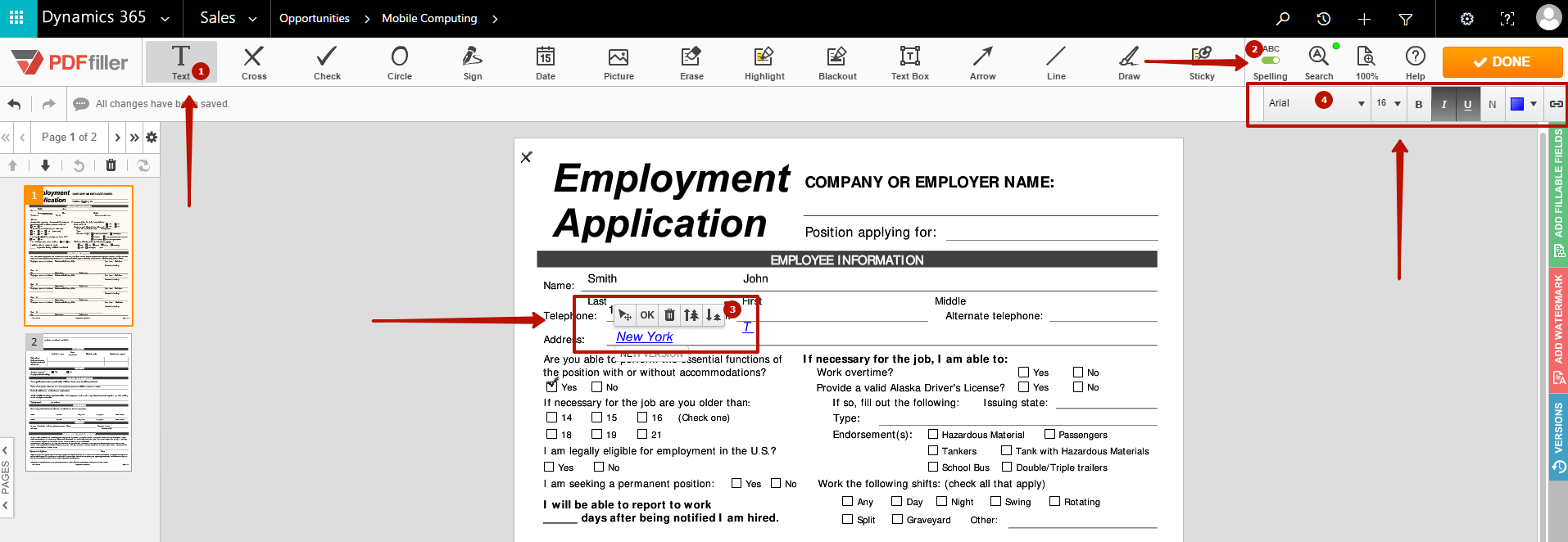The width and height of the screenshot is (1568, 542).
Task: Click the orange DONE button
Action: (x=1502, y=61)
